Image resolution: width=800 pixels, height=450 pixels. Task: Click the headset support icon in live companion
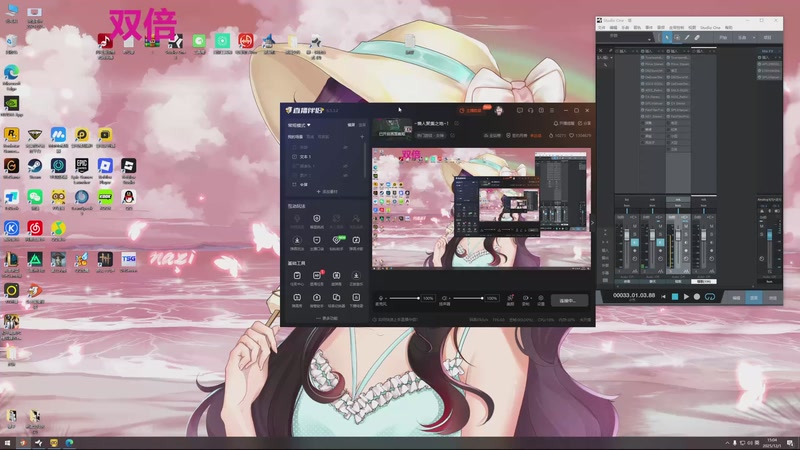(531, 110)
